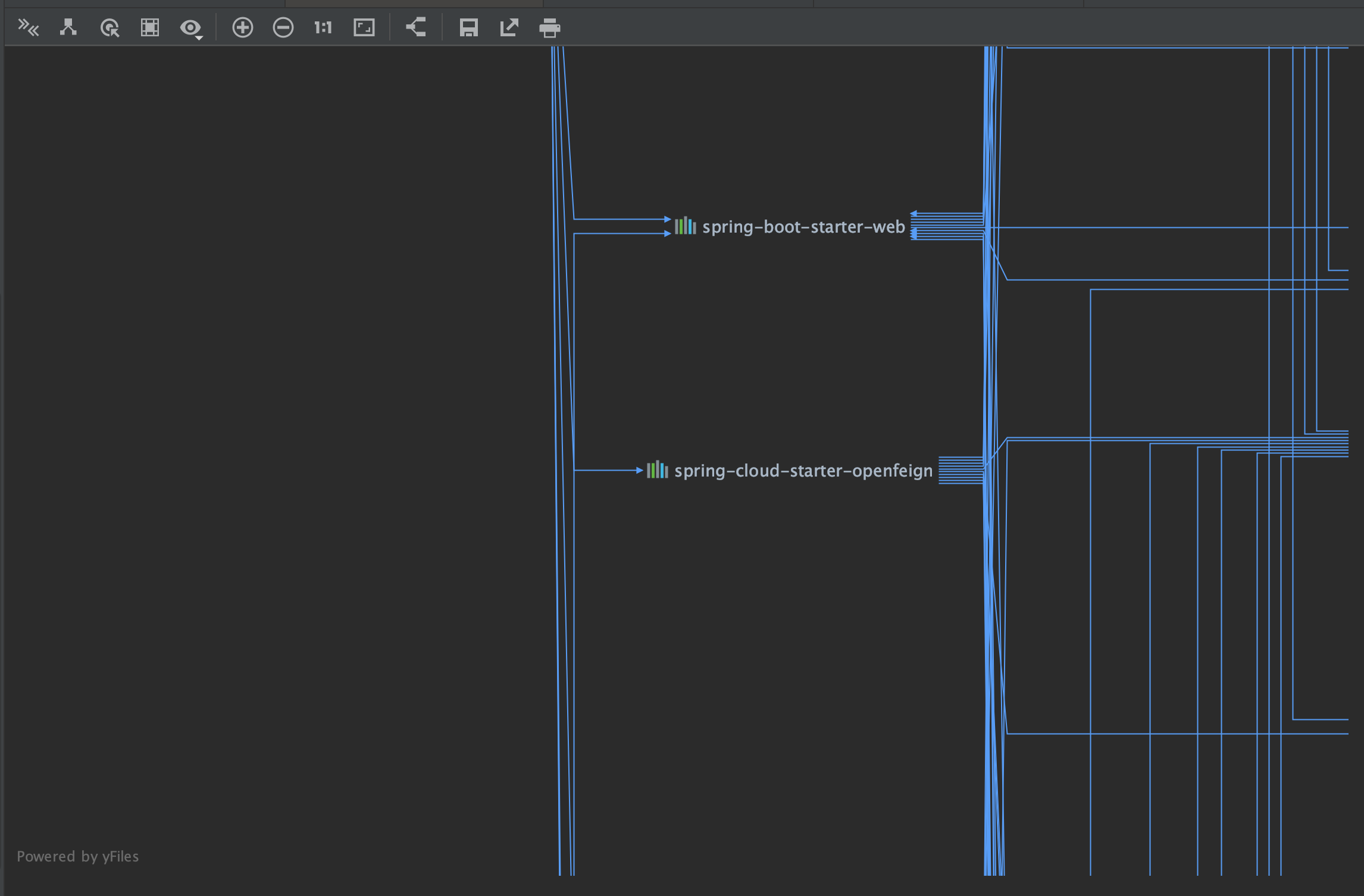Click the spring-cloud-starter-openfeign library icon
This screenshot has height=896, width=1364.
pos(658,470)
